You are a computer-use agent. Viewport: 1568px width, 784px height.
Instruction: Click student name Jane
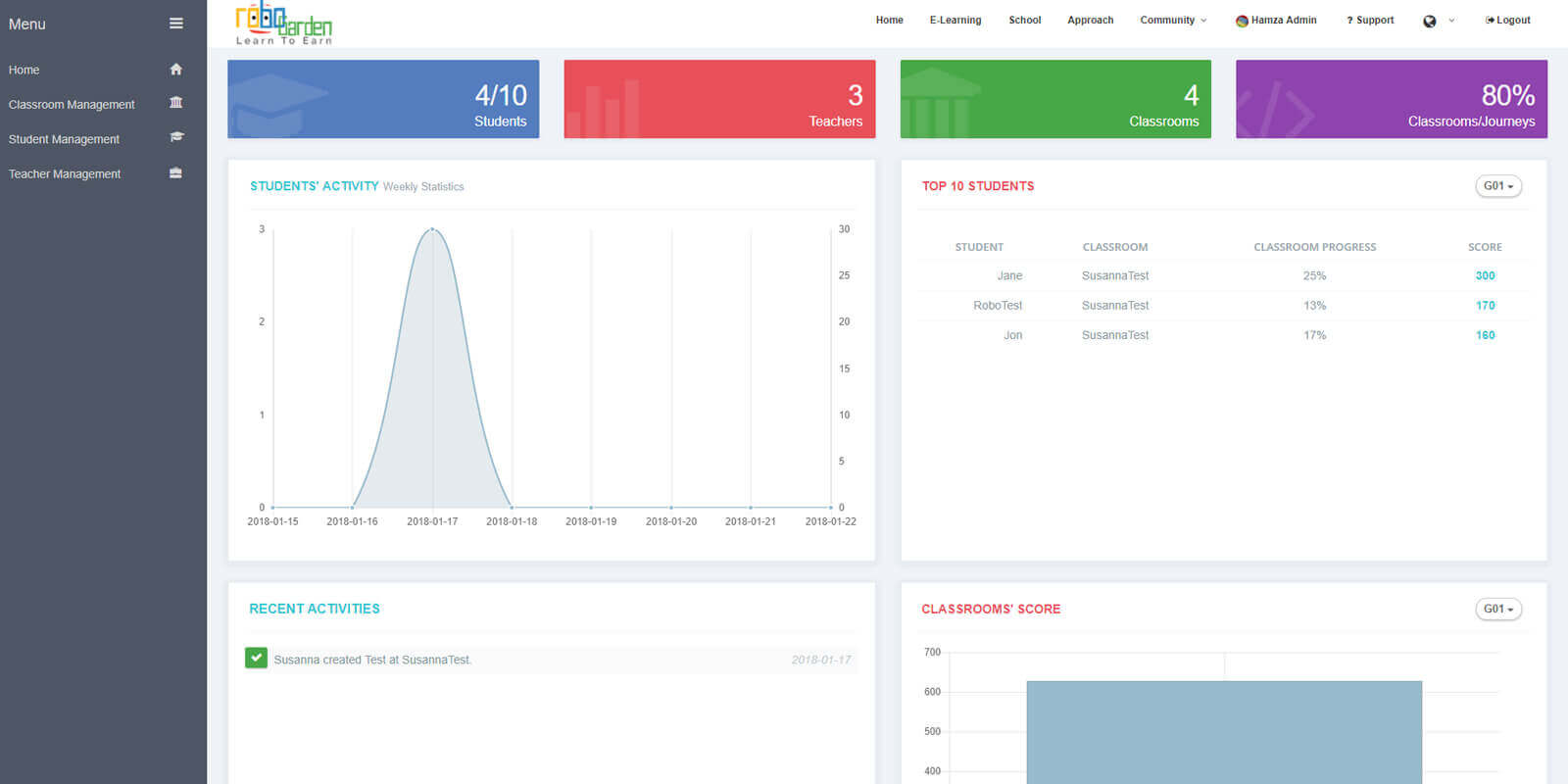1009,276
